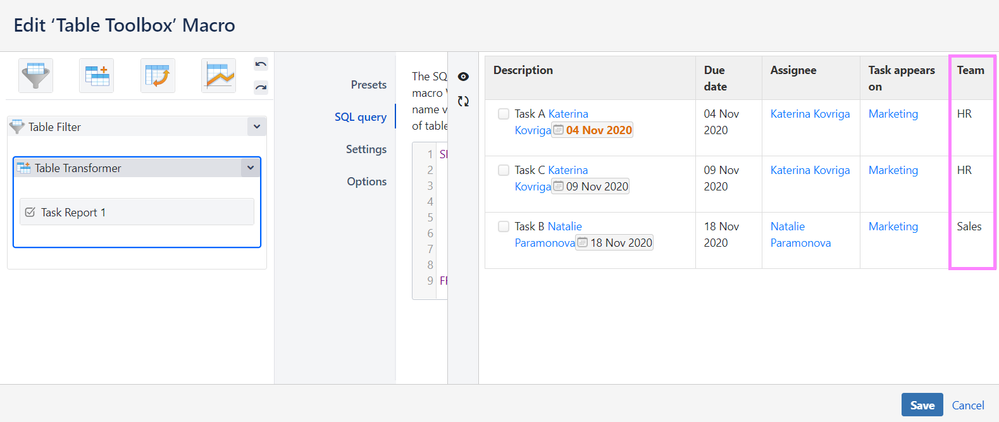The image size is (999, 422).
Task: Click the redo arrow icon
Action: [261, 87]
